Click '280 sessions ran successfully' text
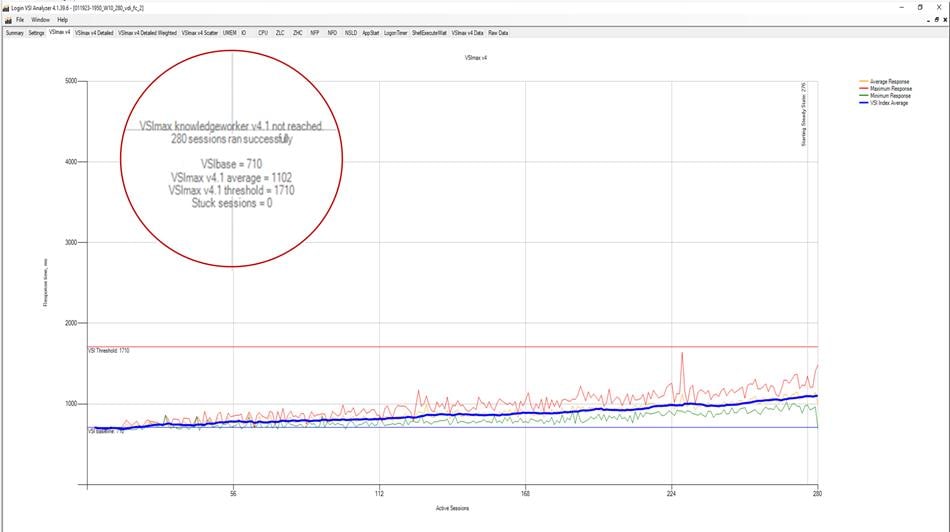The height and width of the screenshot is (532, 950). click(x=231, y=139)
